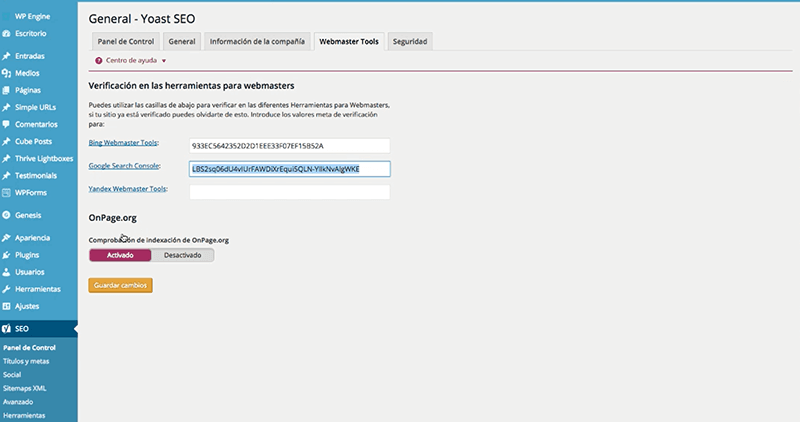Click the Páginas pages icon
Viewport: 800px width, 422px height.
(6, 90)
